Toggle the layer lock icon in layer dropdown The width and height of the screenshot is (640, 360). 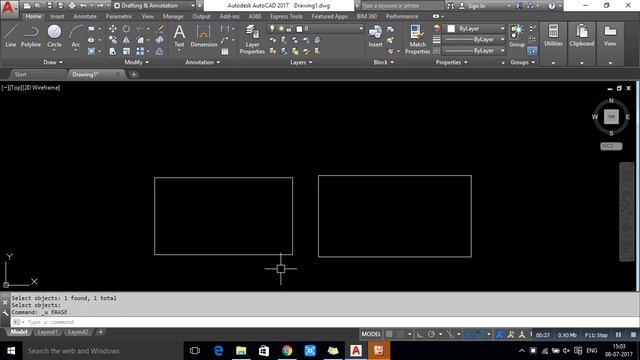[289, 29]
